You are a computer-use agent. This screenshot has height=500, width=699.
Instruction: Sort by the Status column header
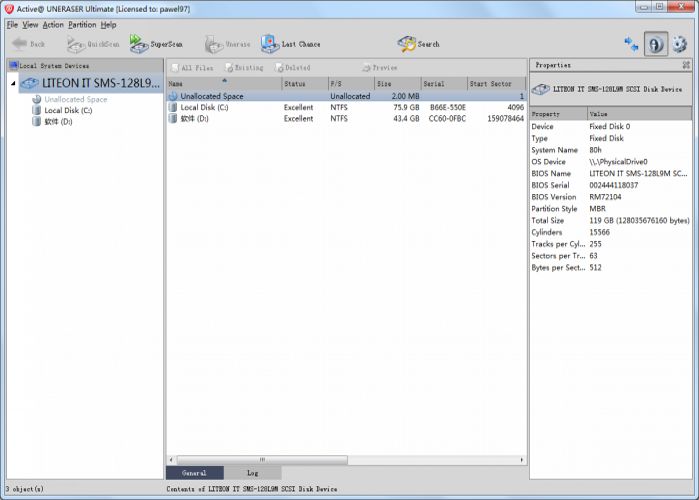pyautogui.click(x=305, y=84)
